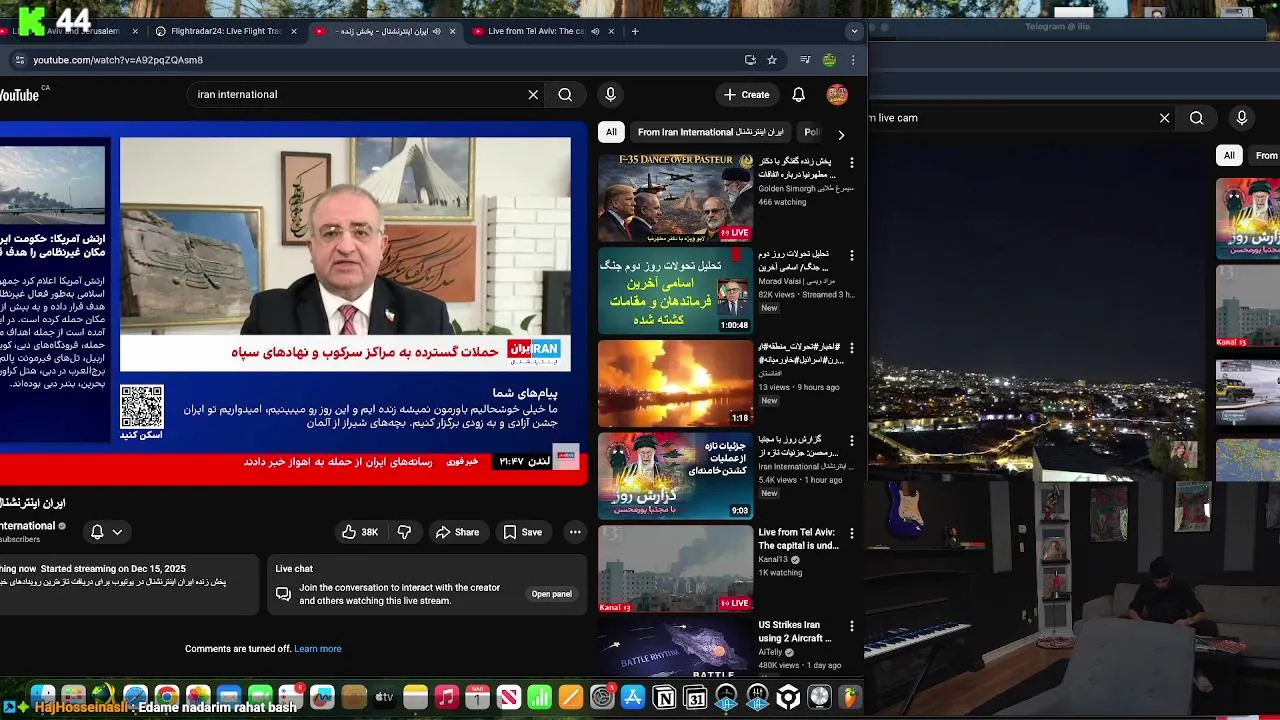Screen dimensions: 1280x720
Task: Bookmark this page with the star icon
Action: tap(772, 60)
